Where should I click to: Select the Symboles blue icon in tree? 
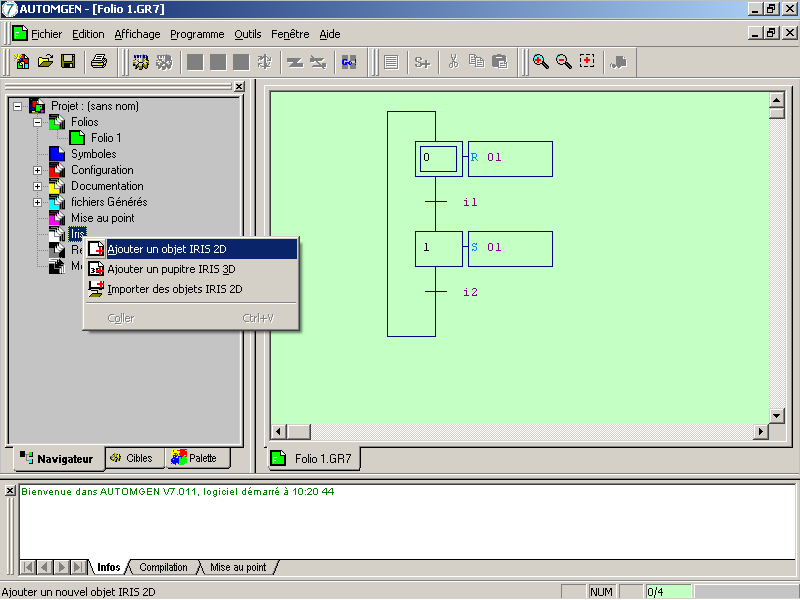[57, 154]
